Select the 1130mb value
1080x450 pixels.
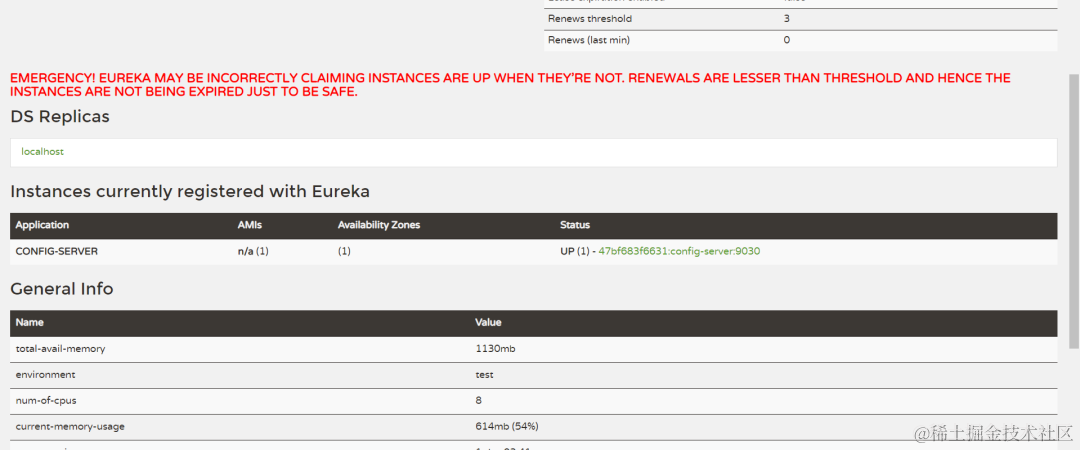[x=495, y=349]
